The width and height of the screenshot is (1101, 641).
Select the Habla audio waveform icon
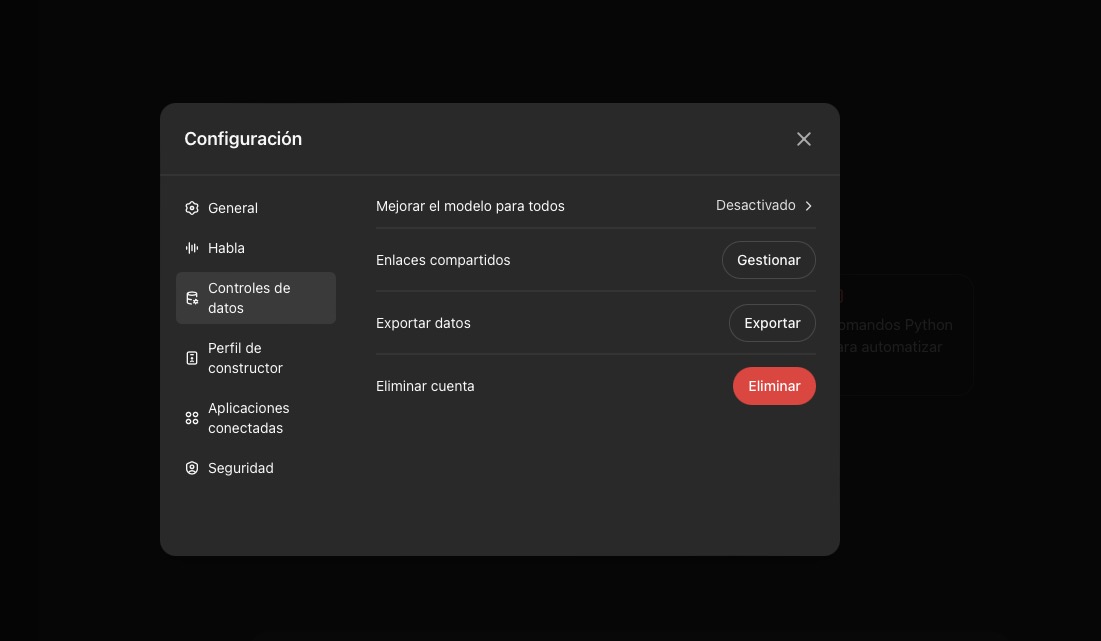point(192,248)
